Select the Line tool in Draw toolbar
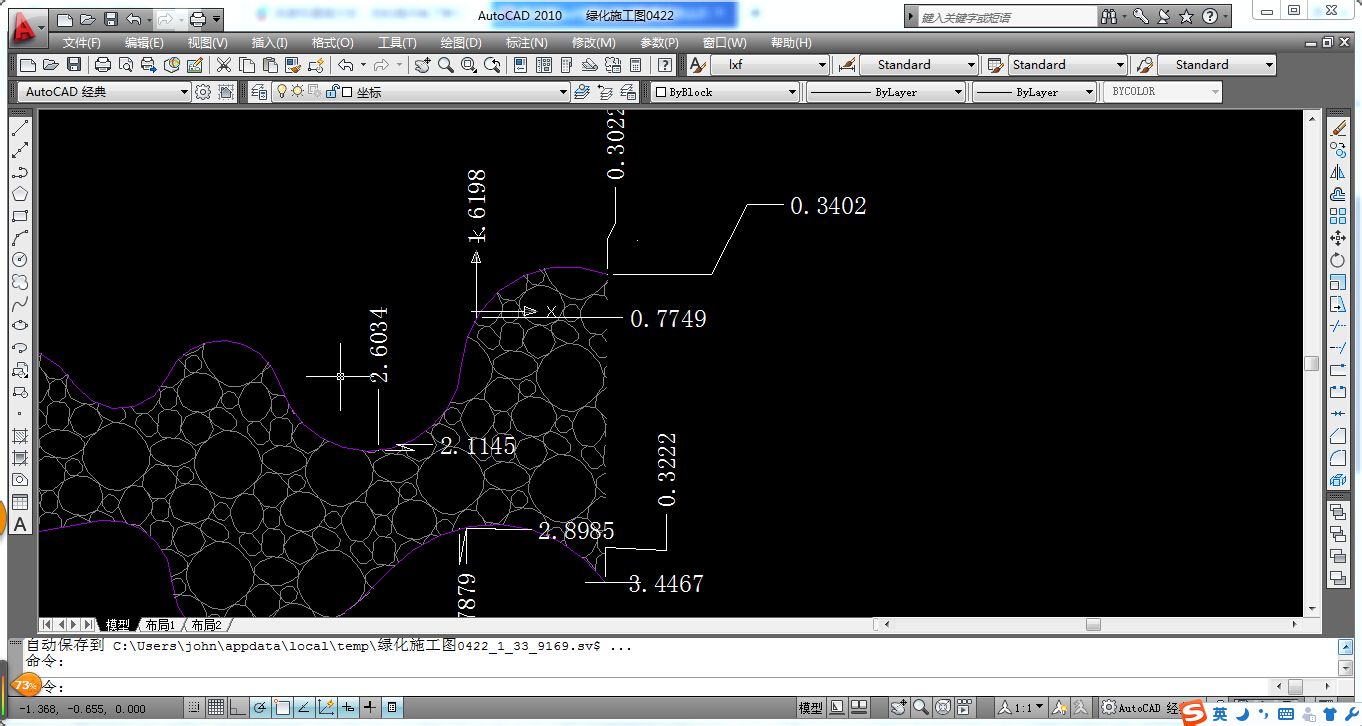The width and height of the screenshot is (1362, 726). point(20,128)
